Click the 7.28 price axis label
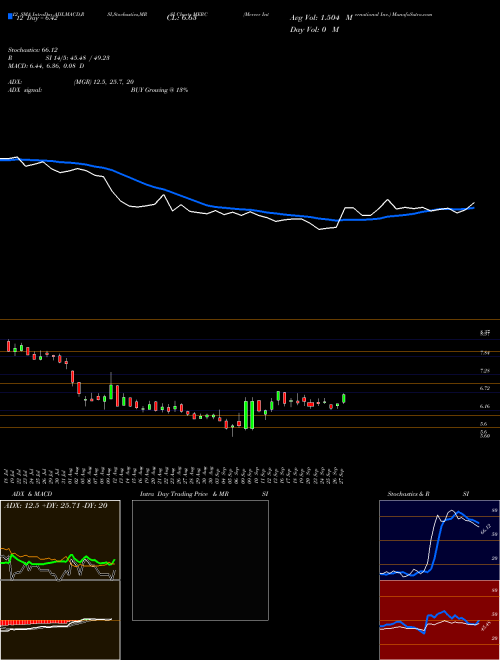The width and height of the screenshot is (500, 660). [x=485, y=371]
